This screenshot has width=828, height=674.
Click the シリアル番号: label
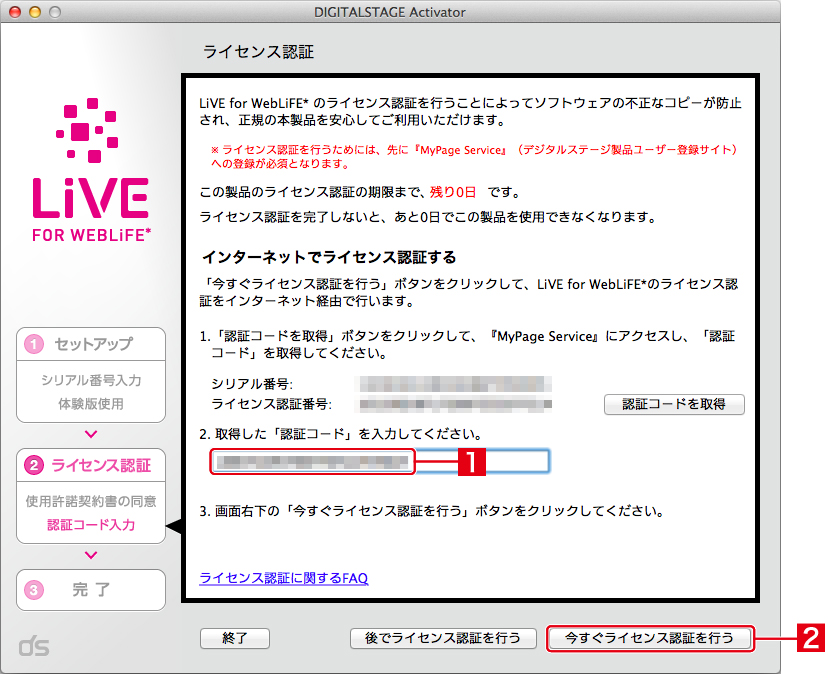click(252, 384)
